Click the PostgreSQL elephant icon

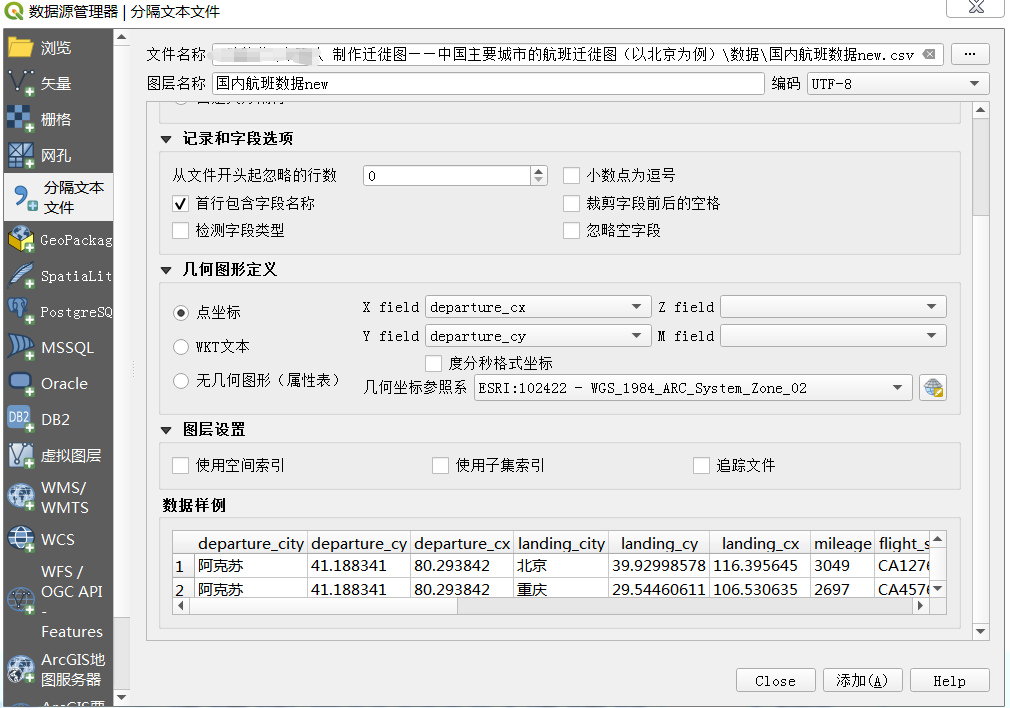[21, 312]
